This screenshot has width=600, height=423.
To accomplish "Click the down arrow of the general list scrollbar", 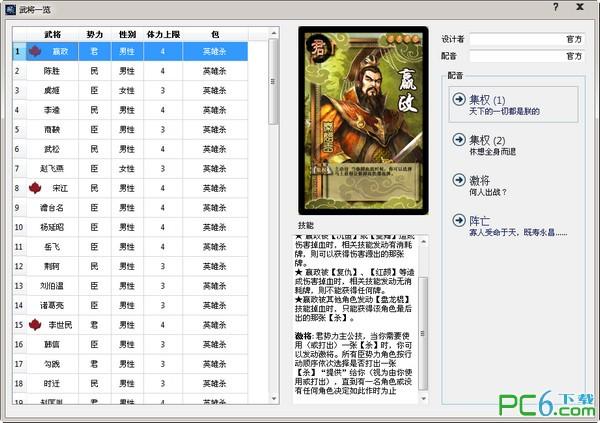I will [x=274, y=399].
